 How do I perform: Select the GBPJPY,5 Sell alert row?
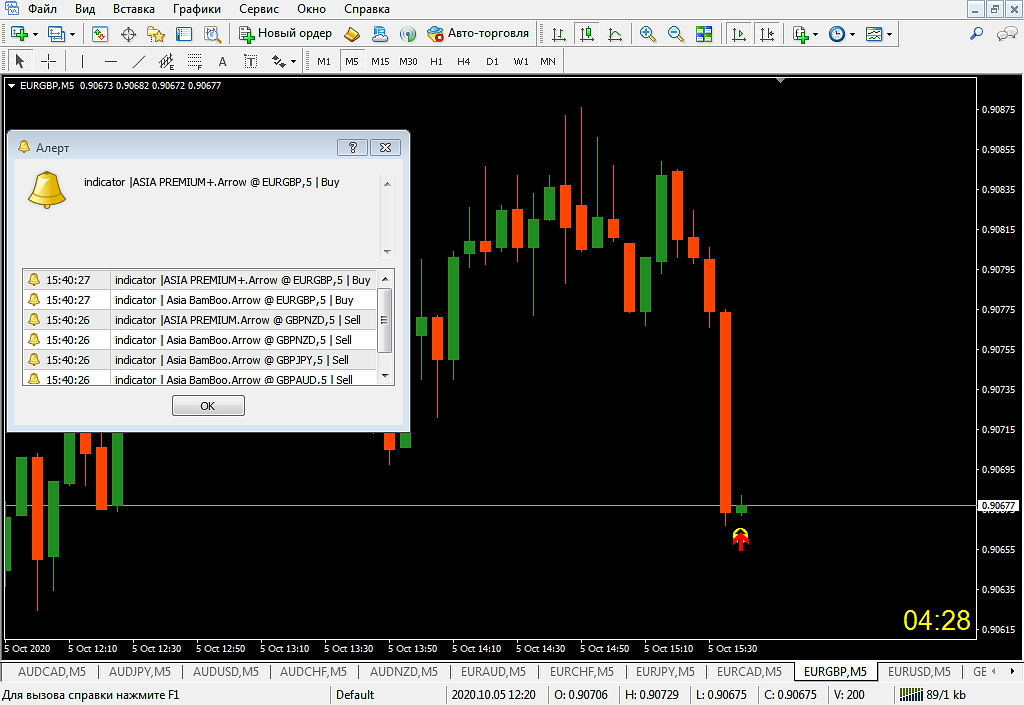(200, 360)
